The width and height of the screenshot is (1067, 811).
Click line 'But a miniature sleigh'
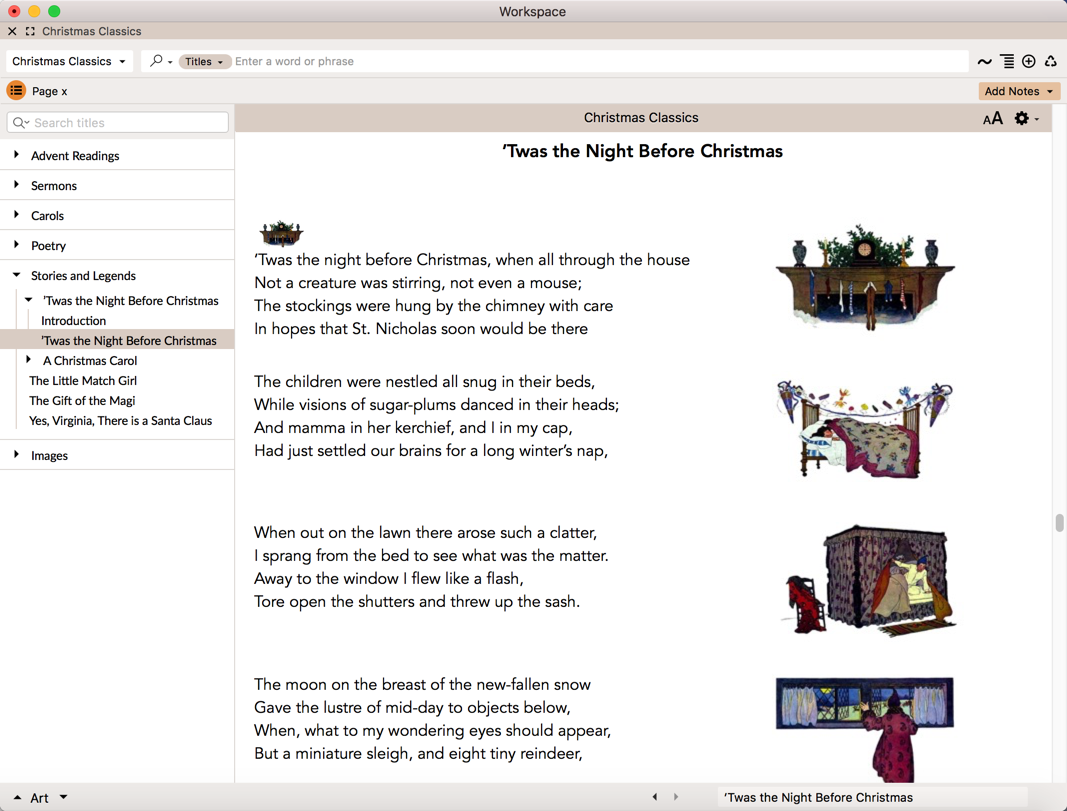[x=418, y=754]
